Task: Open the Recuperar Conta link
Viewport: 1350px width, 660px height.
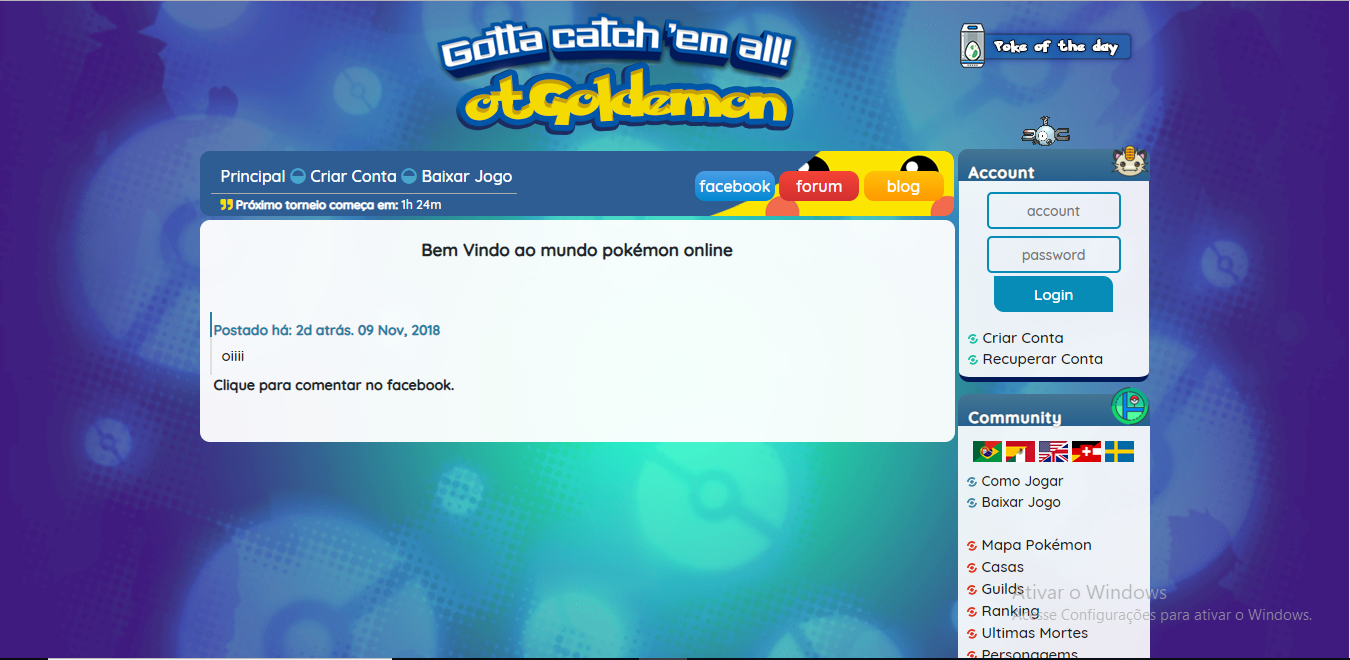Action: [x=1042, y=359]
